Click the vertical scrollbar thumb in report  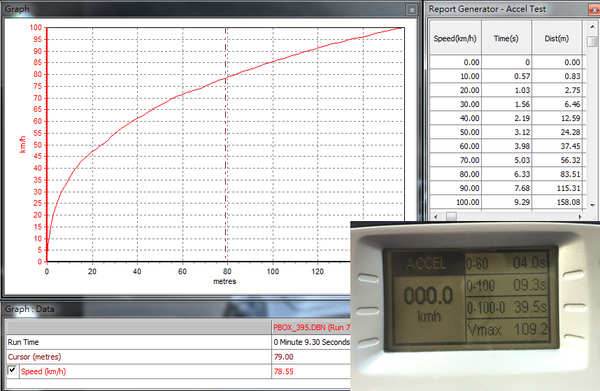coord(592,41)
